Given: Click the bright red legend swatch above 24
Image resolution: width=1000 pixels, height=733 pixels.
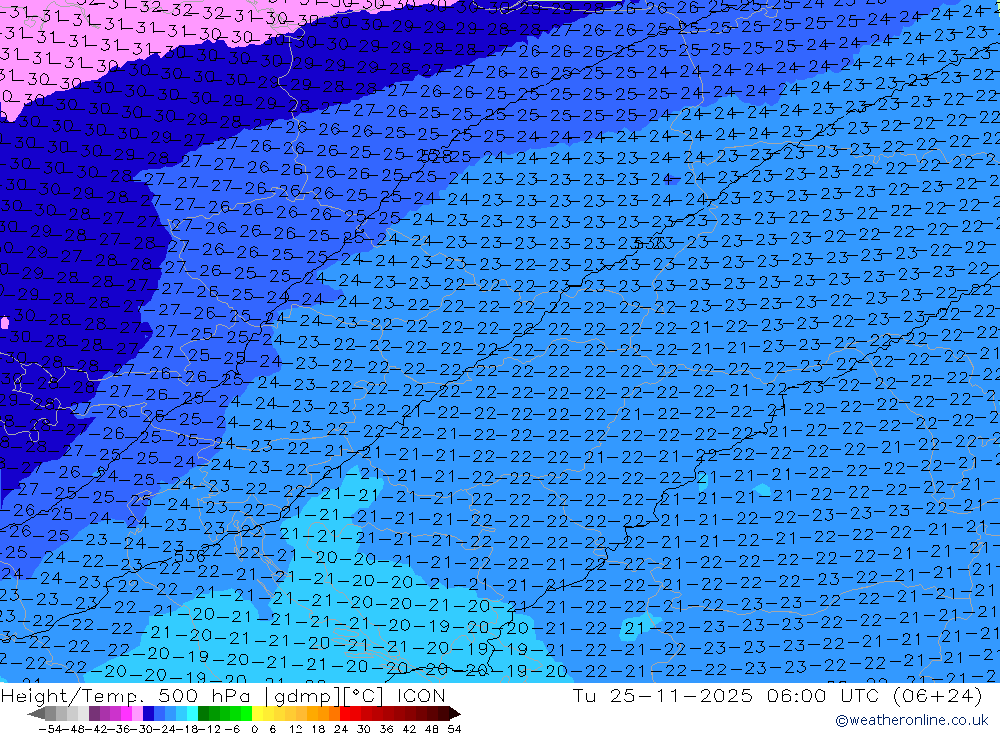Looking at the screenshot, I should click(345, 714).
